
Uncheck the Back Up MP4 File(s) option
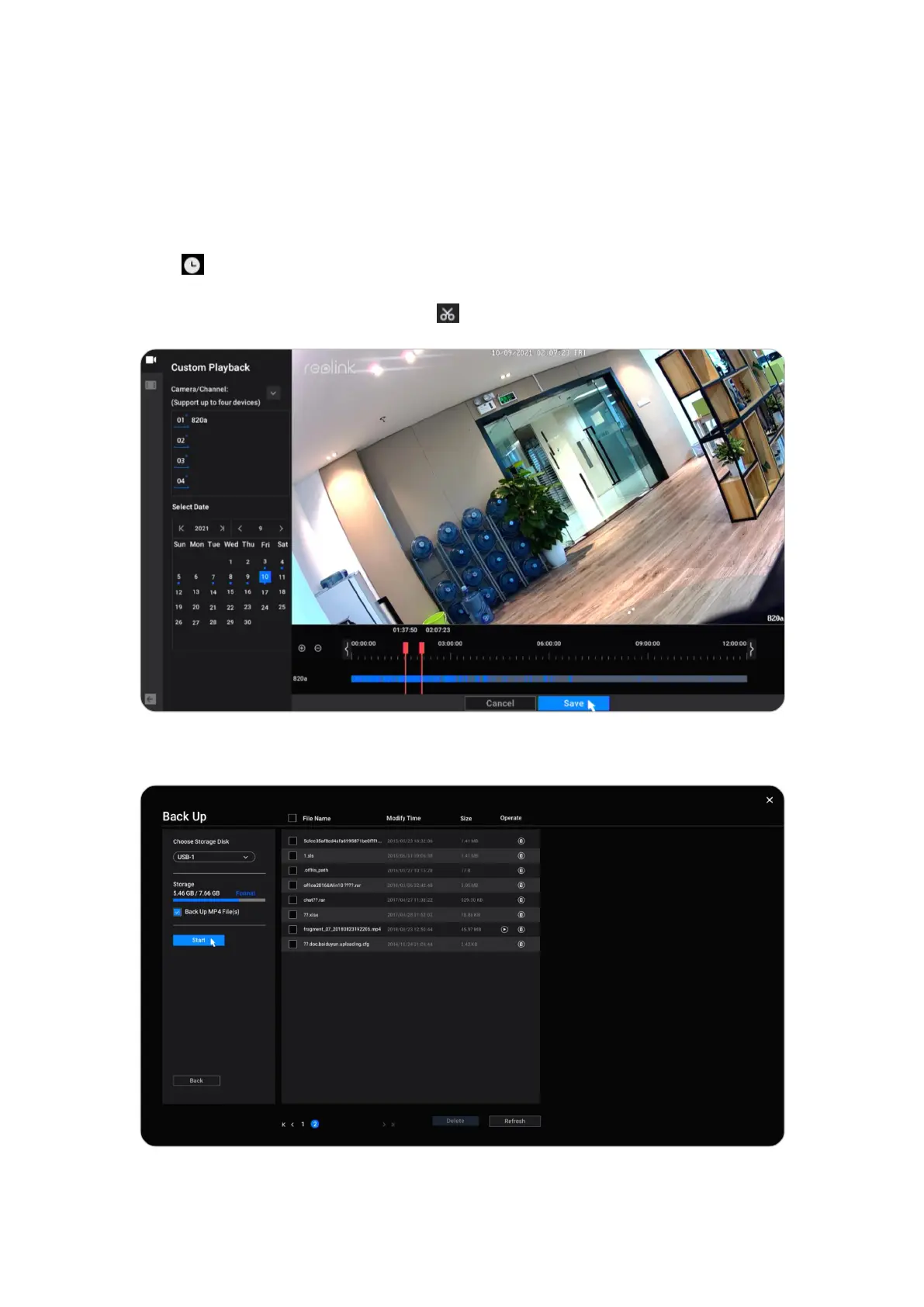coord(178,912)
